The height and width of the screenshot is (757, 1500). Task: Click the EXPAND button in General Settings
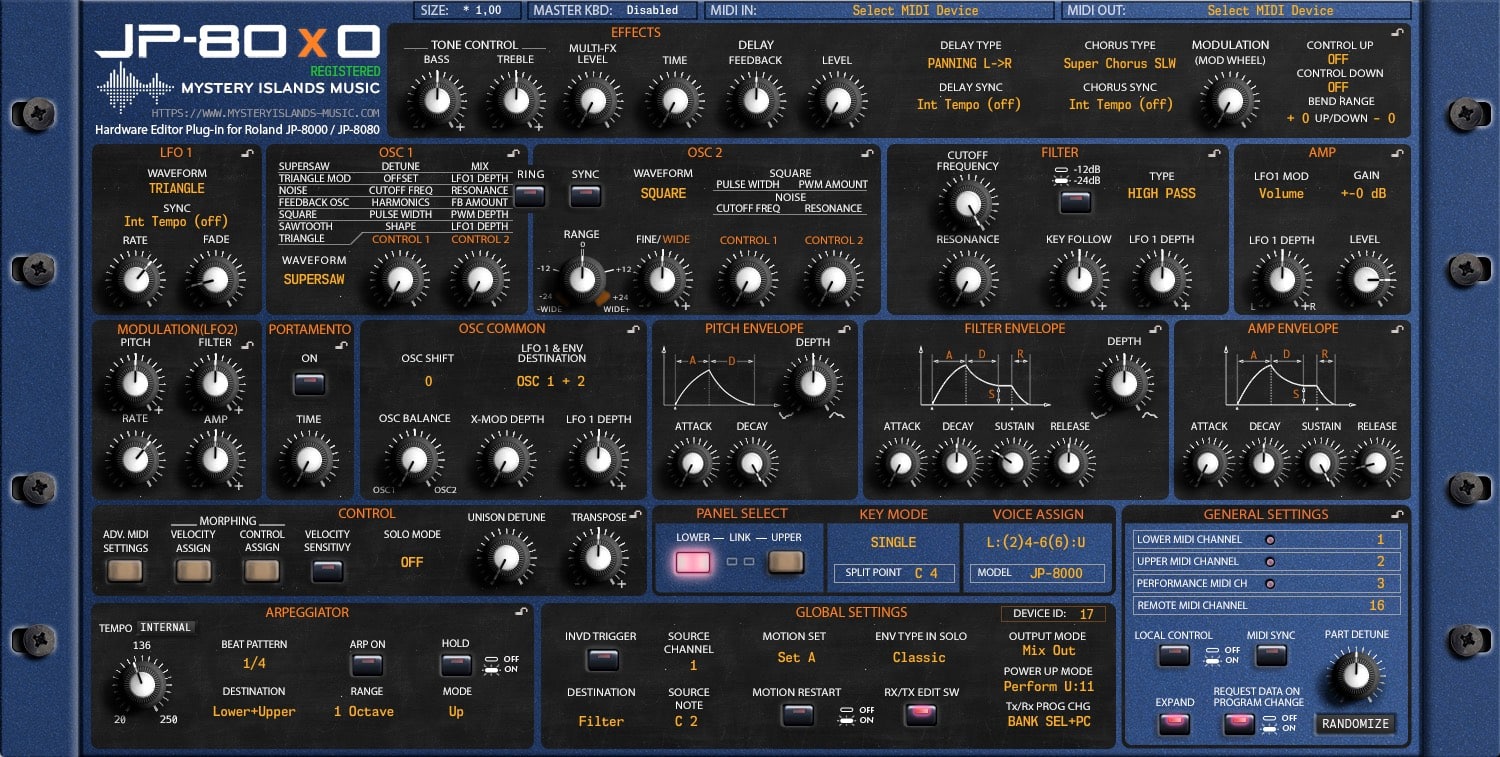pos(1174,724)
